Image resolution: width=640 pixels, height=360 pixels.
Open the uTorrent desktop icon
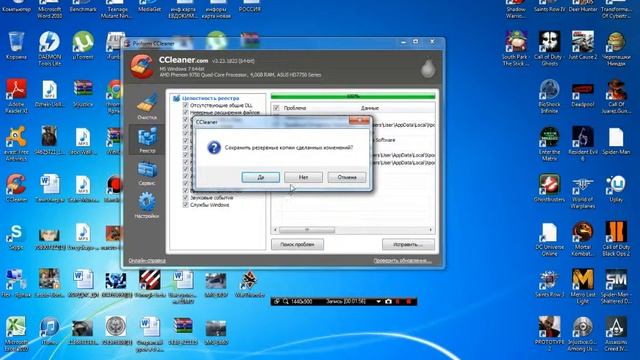[x=83, y=45]
